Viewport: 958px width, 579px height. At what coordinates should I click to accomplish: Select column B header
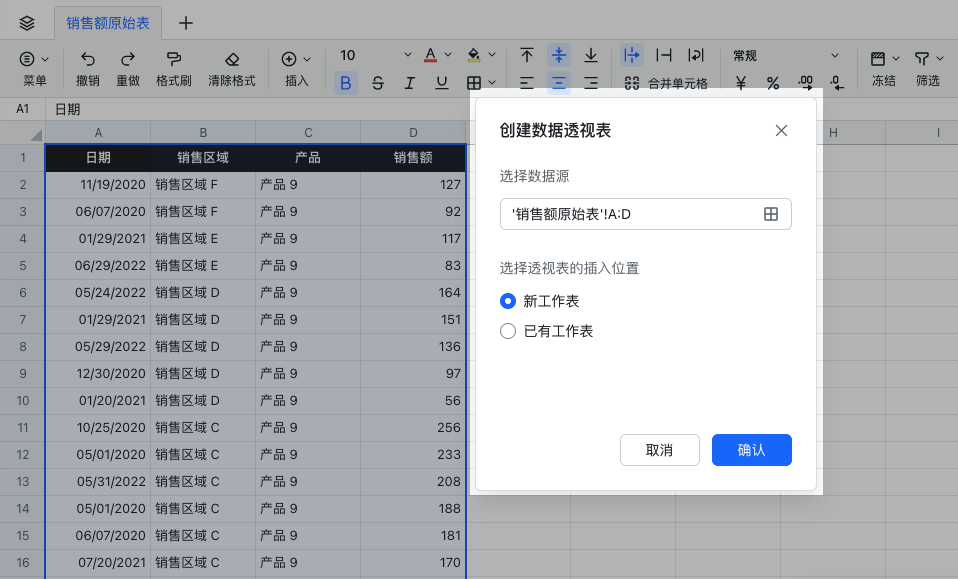[203, 133]
